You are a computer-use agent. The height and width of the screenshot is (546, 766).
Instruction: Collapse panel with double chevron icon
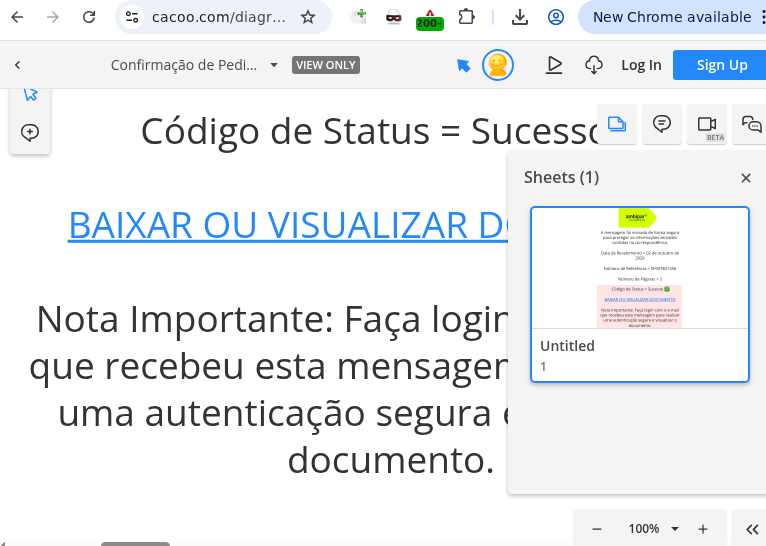tap(752, 529)
